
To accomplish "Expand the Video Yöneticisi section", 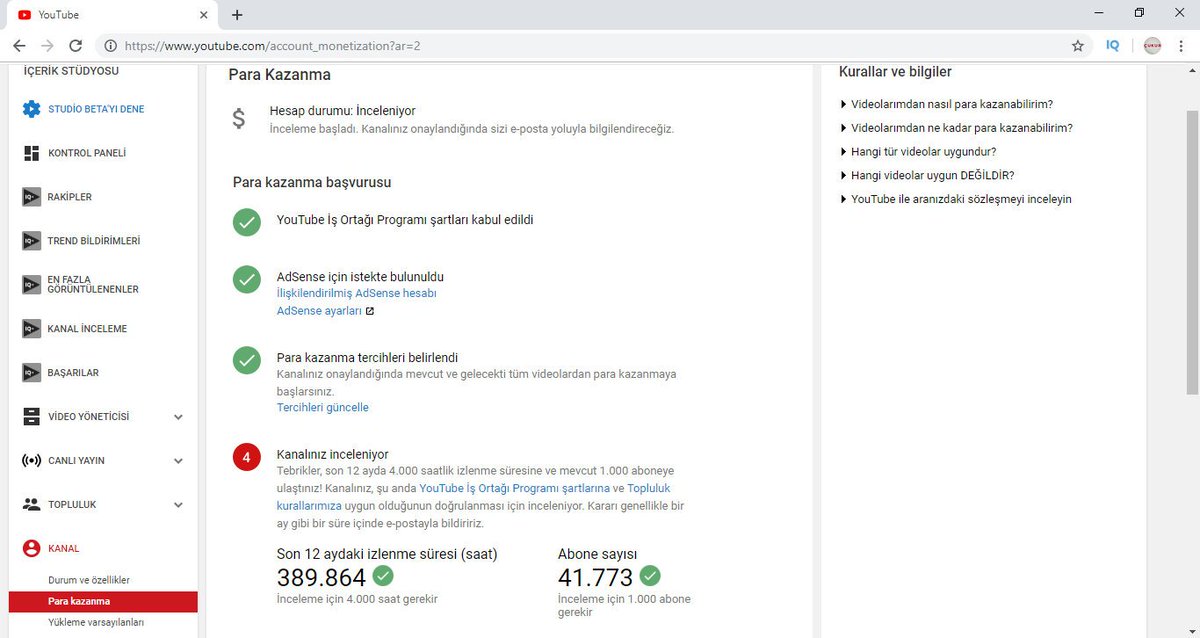I will pos(178,417).
